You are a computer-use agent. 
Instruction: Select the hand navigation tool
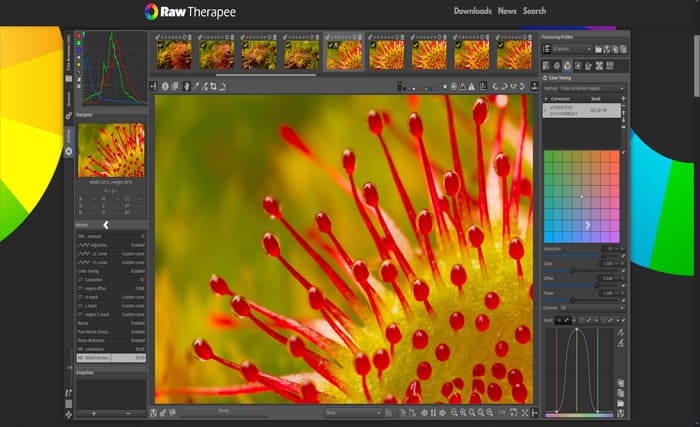pos(187,87)
